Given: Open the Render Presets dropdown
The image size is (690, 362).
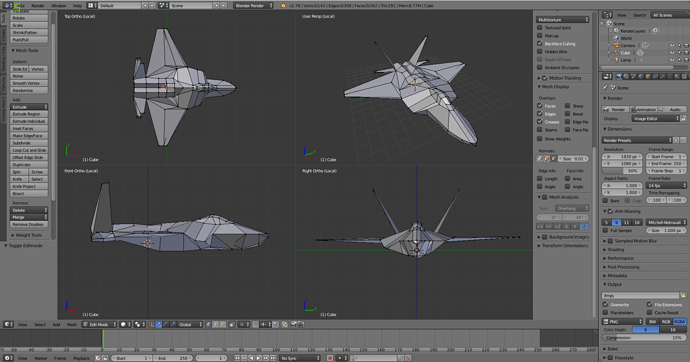Looking at the screenshot, I should (x=637, y=140).
